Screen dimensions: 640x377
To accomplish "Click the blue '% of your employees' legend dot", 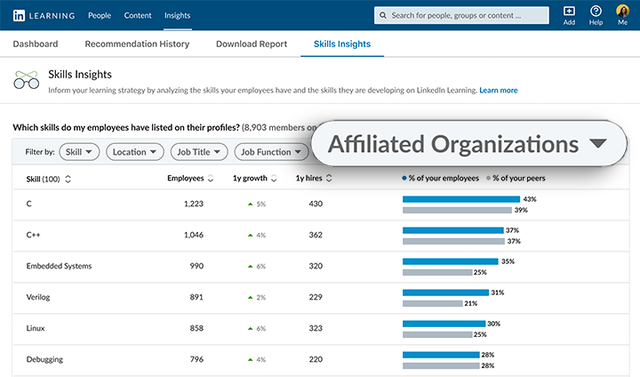I will pyautogui.click(x=404, y=178).
